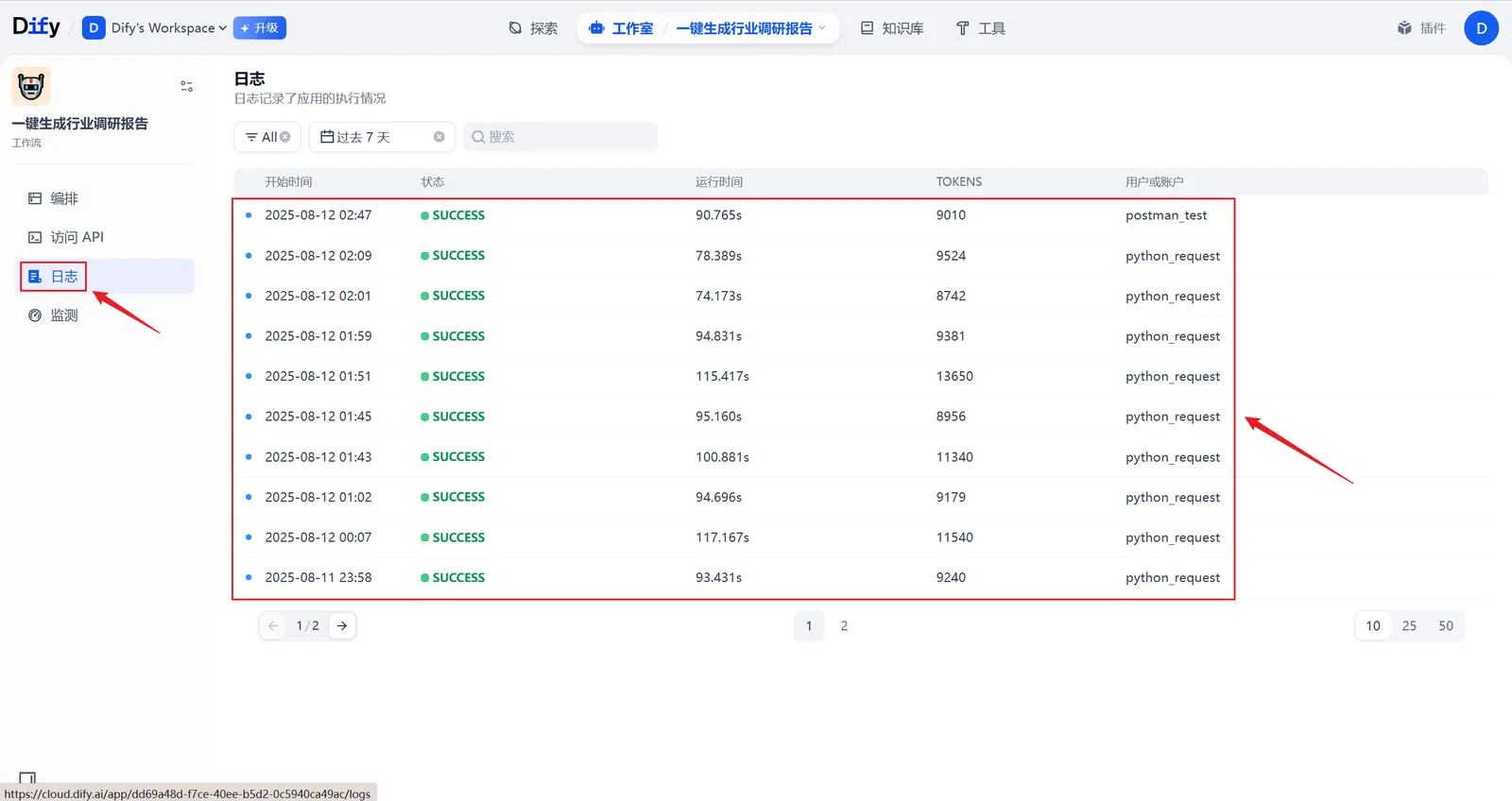This screenshot has height=801, width=1512.
Task: Click the postman_test user cell
Action: click(1166, 215)
